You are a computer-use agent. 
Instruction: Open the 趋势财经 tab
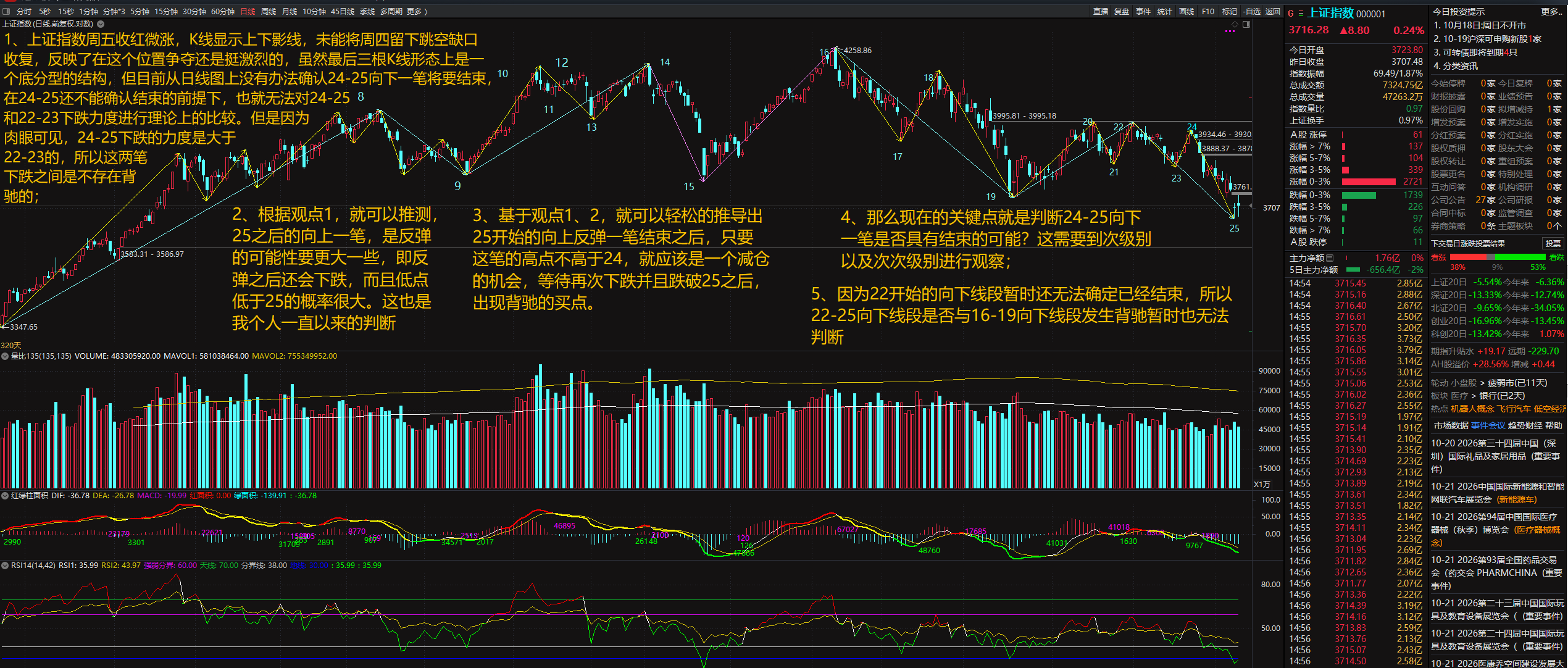pyautogui.click(x=1525, y=425)
